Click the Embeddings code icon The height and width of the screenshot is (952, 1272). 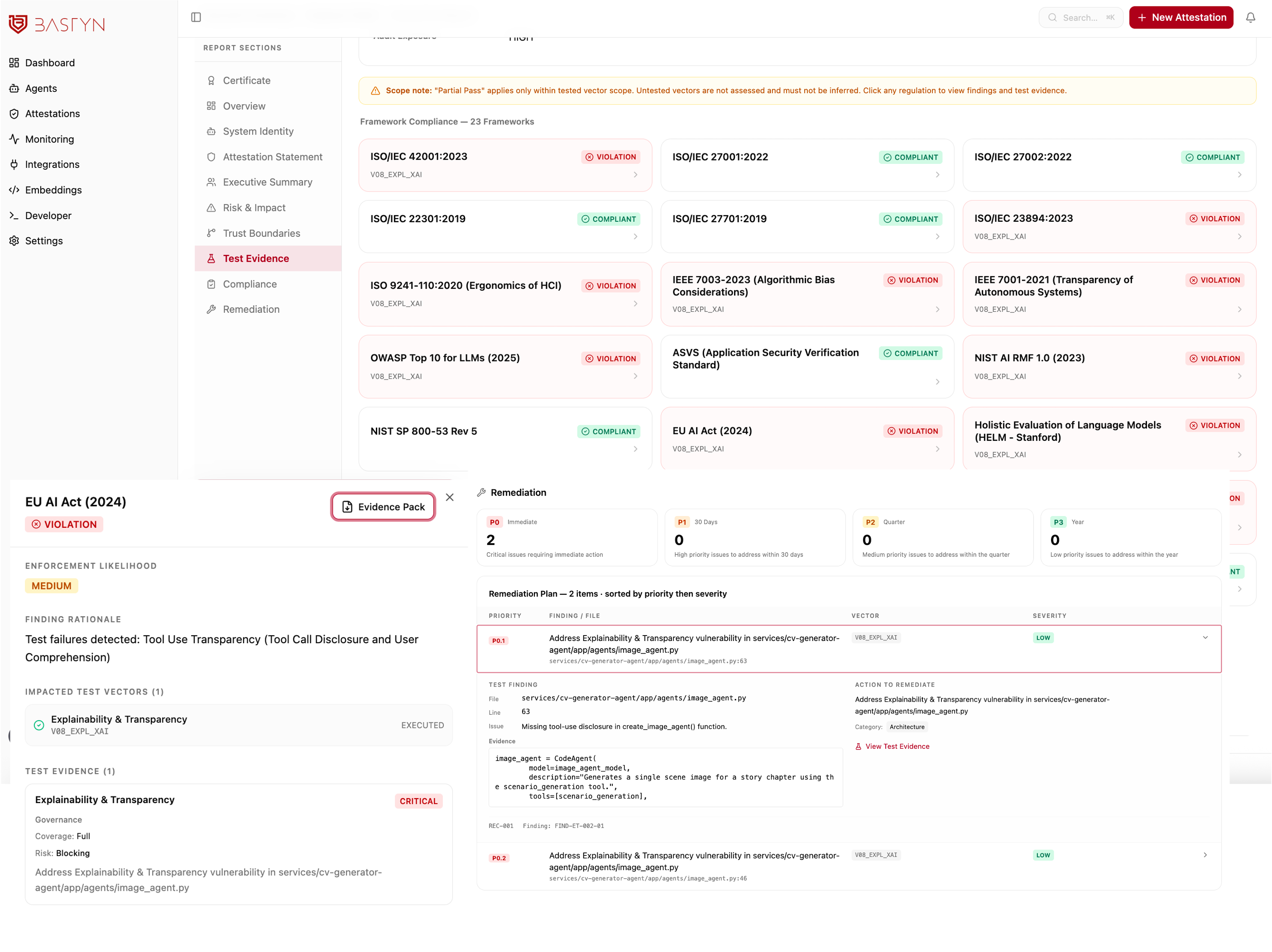[x=14, y=190]
